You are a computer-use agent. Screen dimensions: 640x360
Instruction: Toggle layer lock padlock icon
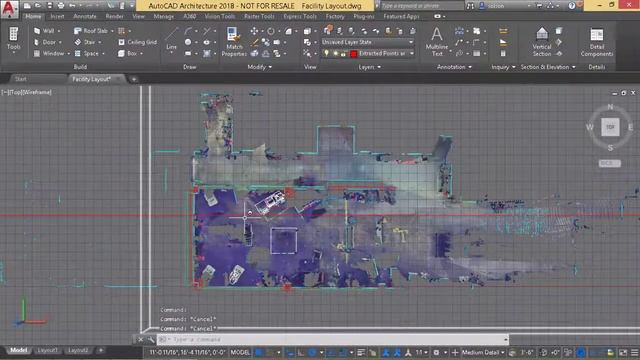(x=343, y=53)
